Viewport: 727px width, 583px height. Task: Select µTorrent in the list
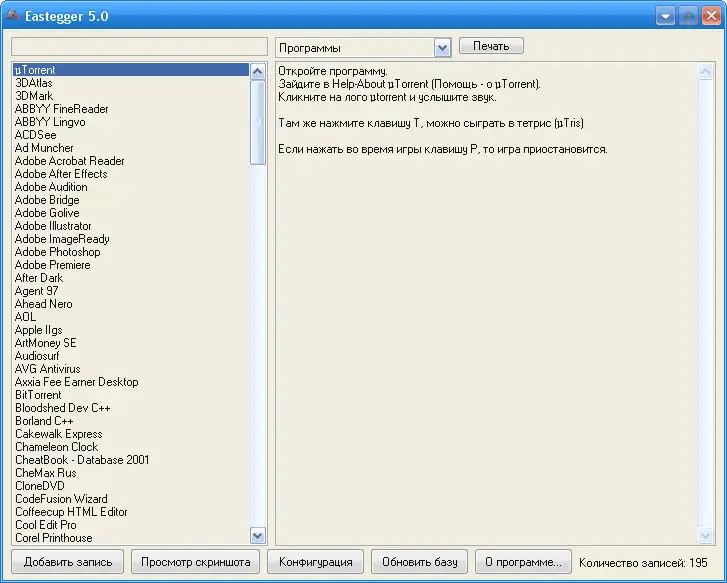(131, 70)
